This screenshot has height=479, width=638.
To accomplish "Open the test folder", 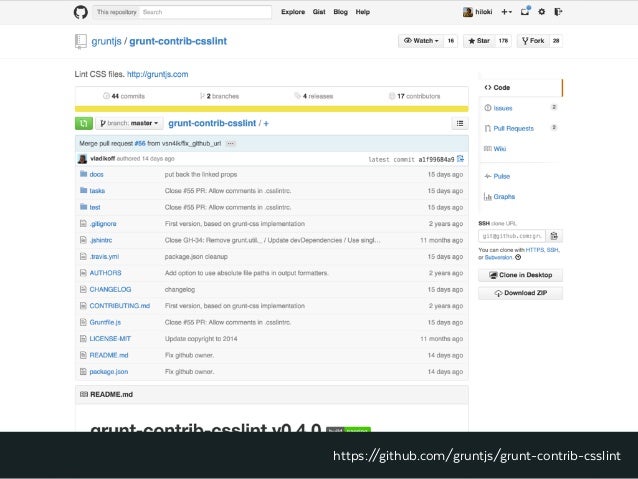I will pyautogui.click(x=95, y=208).
